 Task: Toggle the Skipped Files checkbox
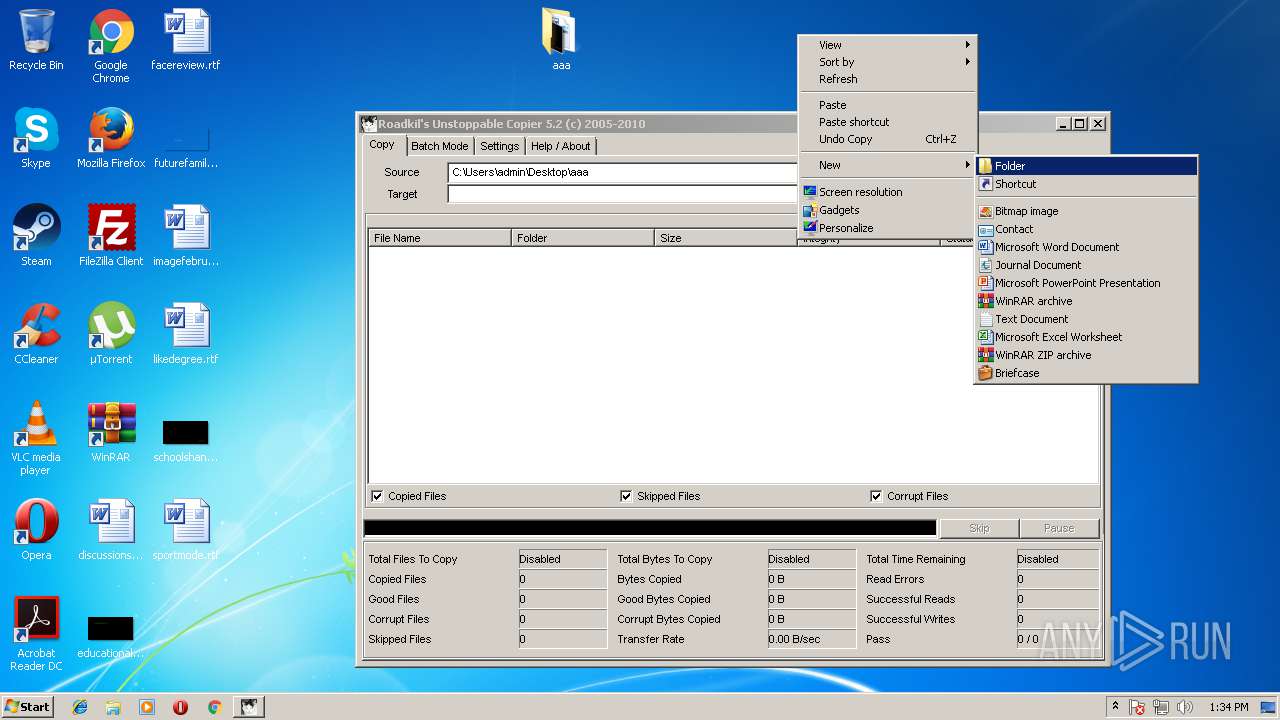626,496
